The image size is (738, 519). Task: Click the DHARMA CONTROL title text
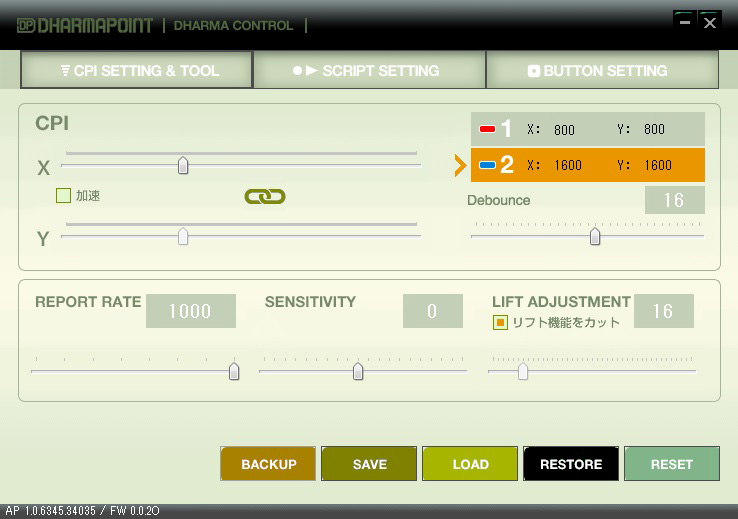233,25
